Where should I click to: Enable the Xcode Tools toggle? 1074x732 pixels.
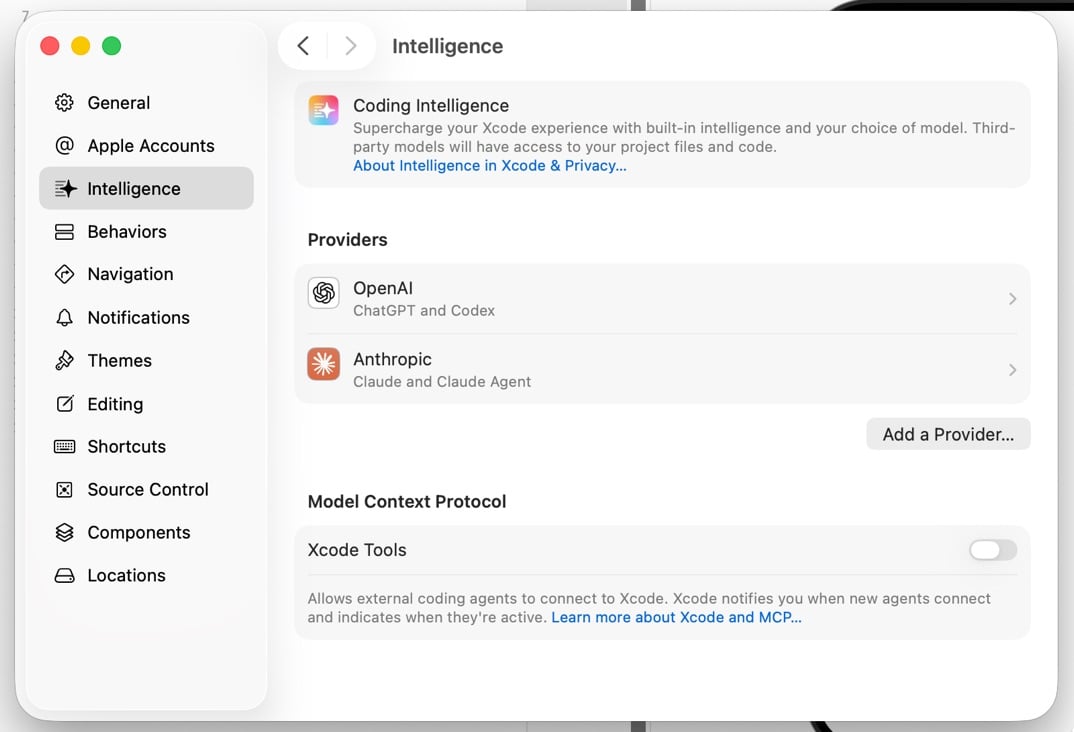[992, 550]
